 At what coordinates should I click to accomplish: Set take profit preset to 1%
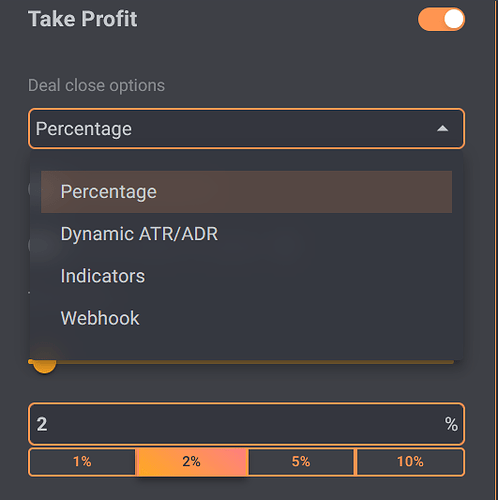click(x=82, y=462)
